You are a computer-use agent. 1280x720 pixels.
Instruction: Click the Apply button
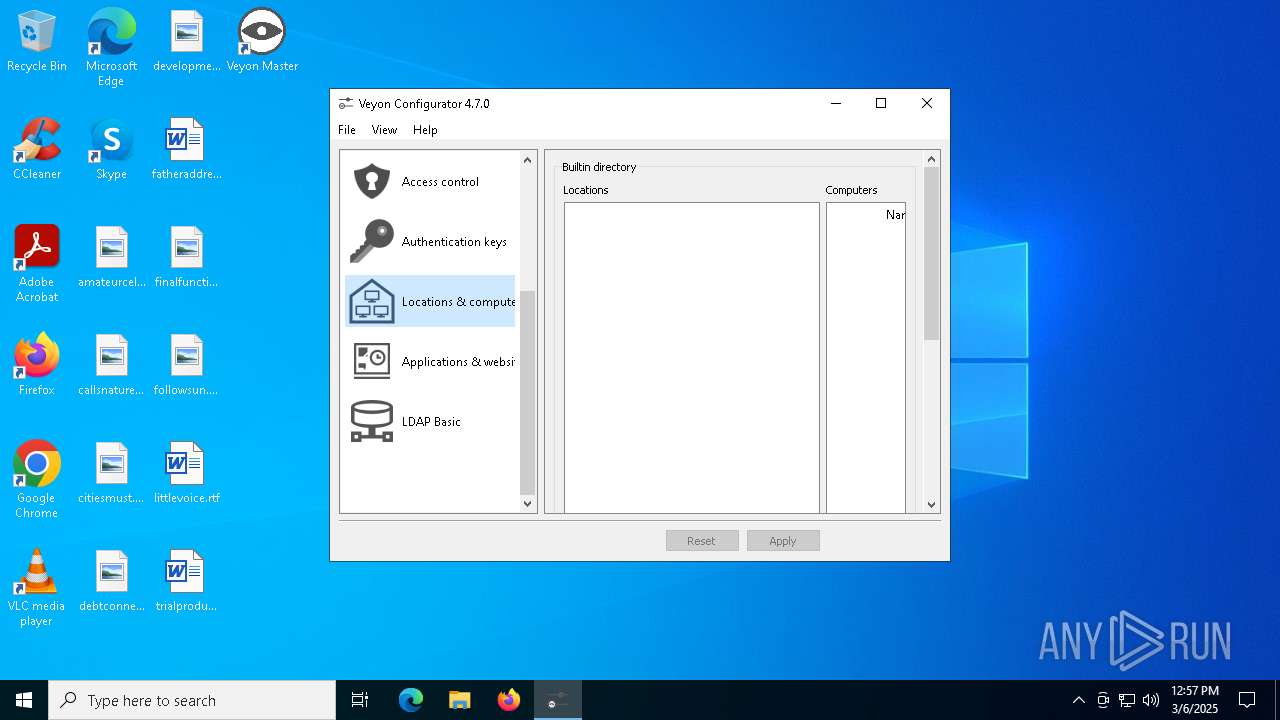(783, 541)
